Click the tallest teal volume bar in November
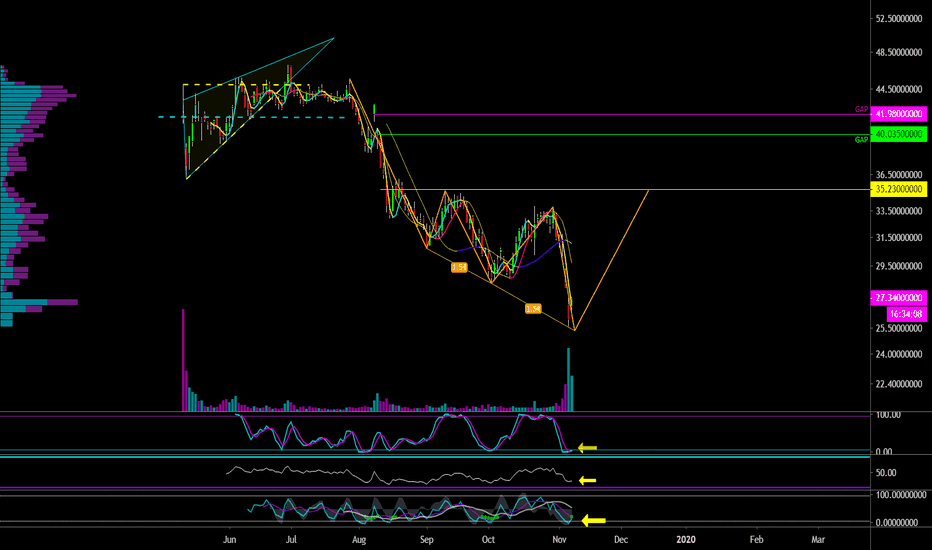The image size is (932, 550). (x=569, y=379)
